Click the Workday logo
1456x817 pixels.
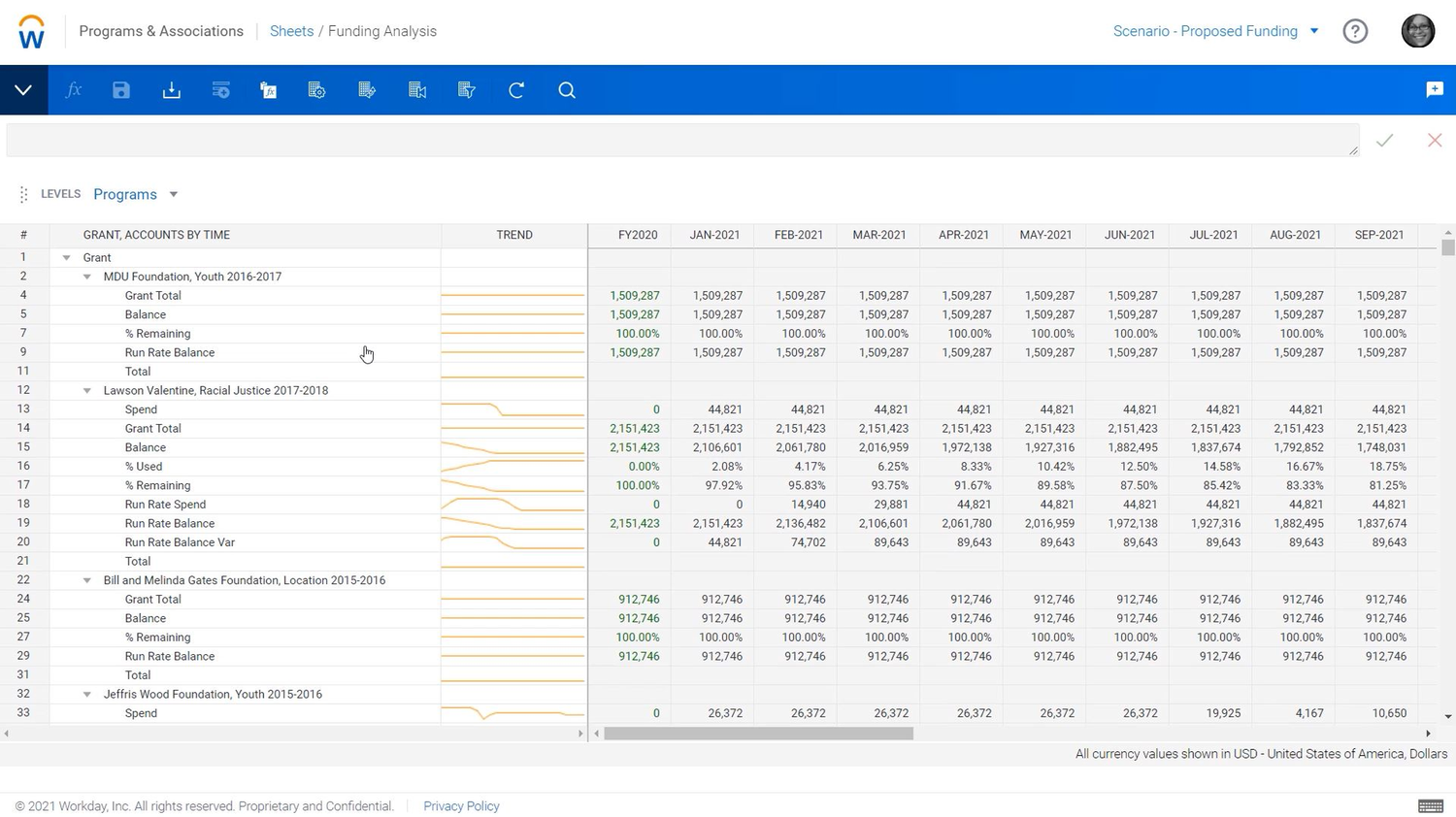click(30, 30)
